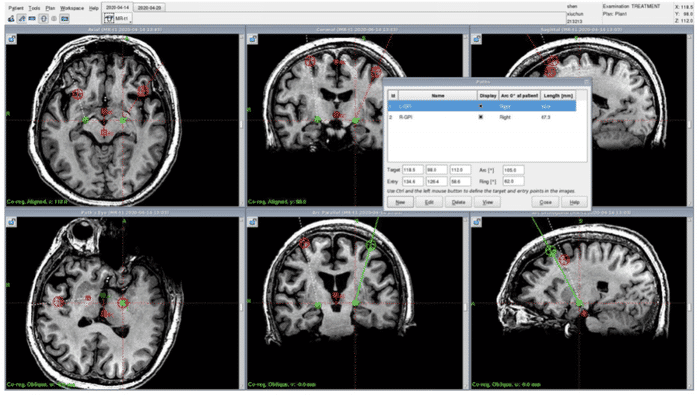The height and width of the screenshot is (403, 700).
Task: Switch to the 2020-04-29 tab
Action: (150, 7)
